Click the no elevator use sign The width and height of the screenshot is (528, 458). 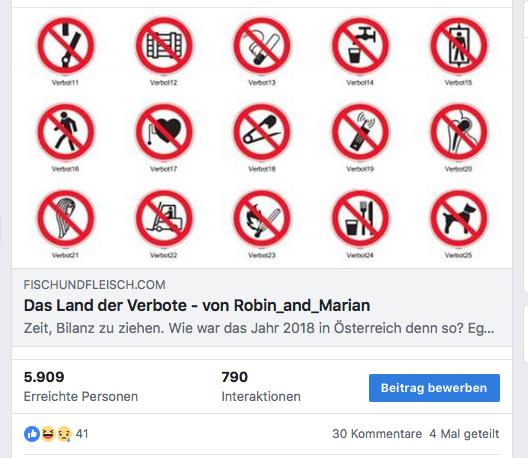tap(459, 46)
